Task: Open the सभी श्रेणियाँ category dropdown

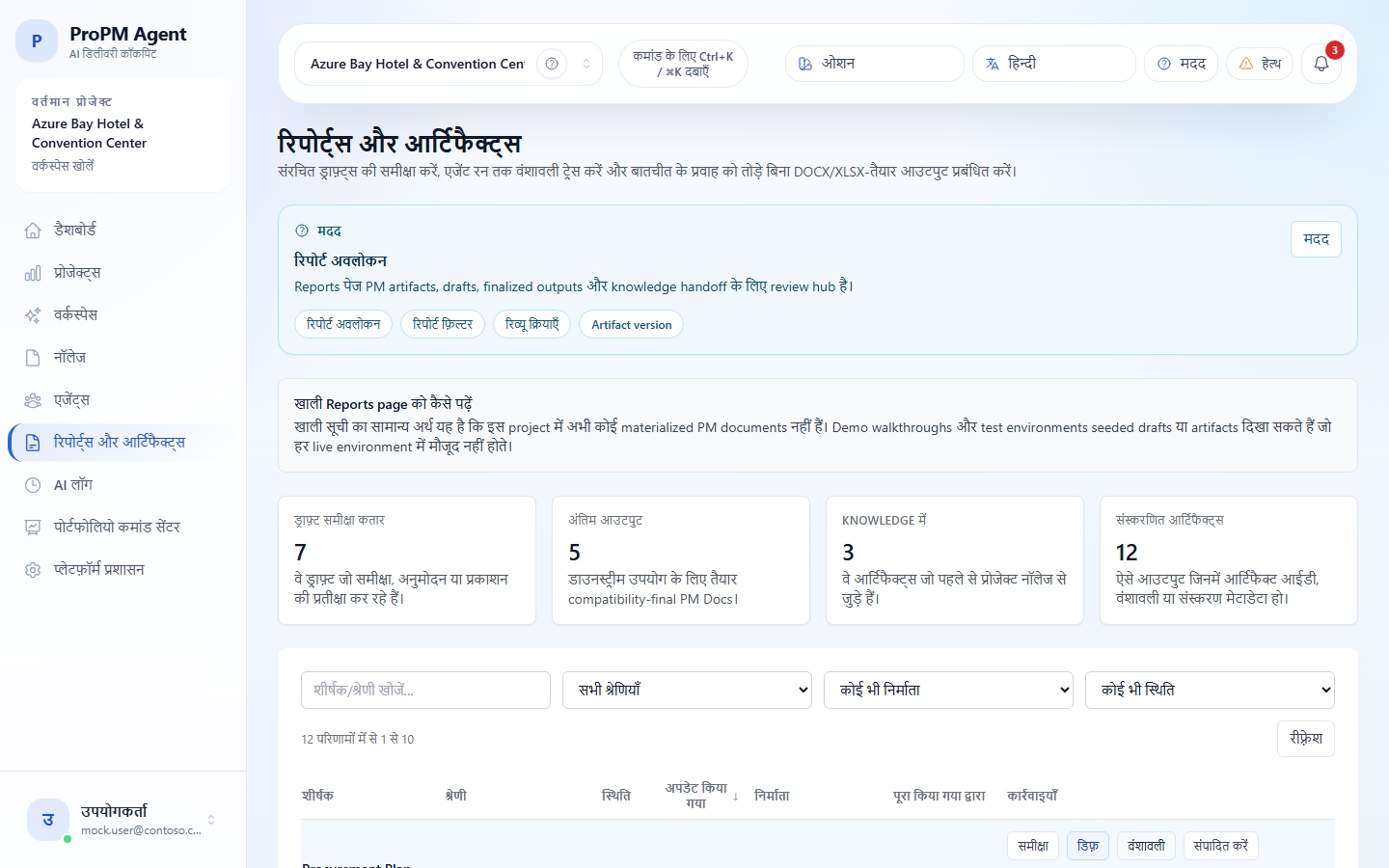Action: (686, 690)
